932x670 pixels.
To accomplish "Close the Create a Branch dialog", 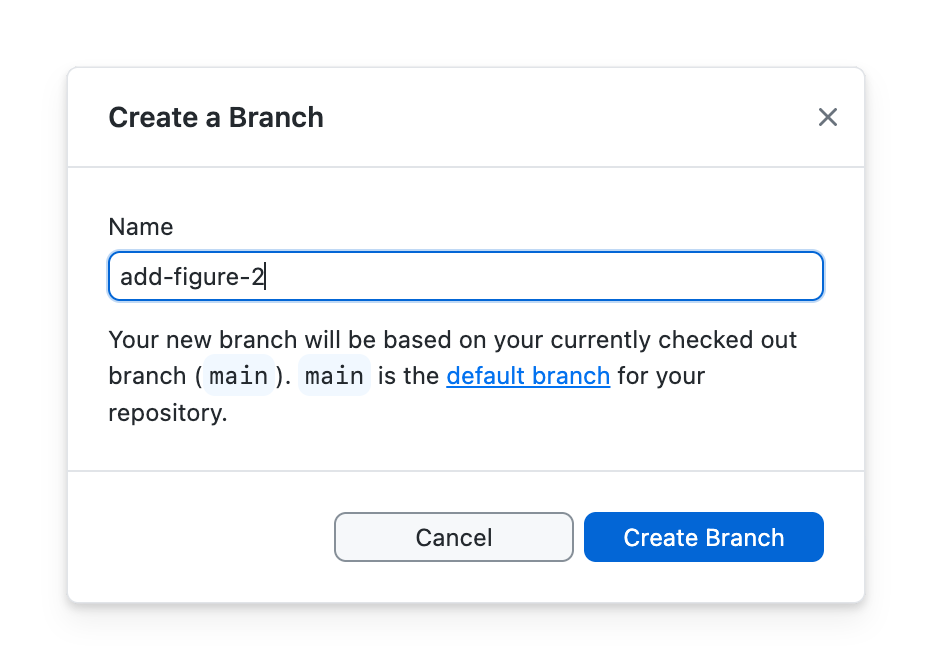I will pyautogui.click(x=827, y=117).
